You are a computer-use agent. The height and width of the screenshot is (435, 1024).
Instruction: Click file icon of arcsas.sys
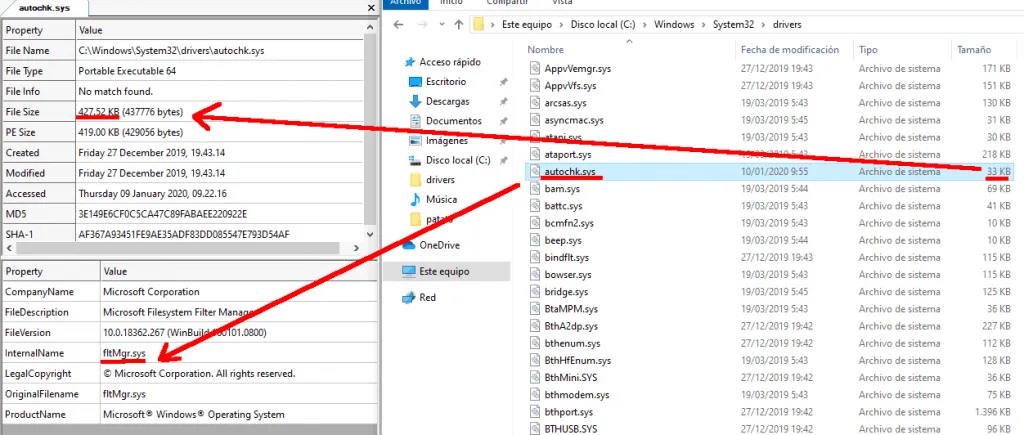534,103
